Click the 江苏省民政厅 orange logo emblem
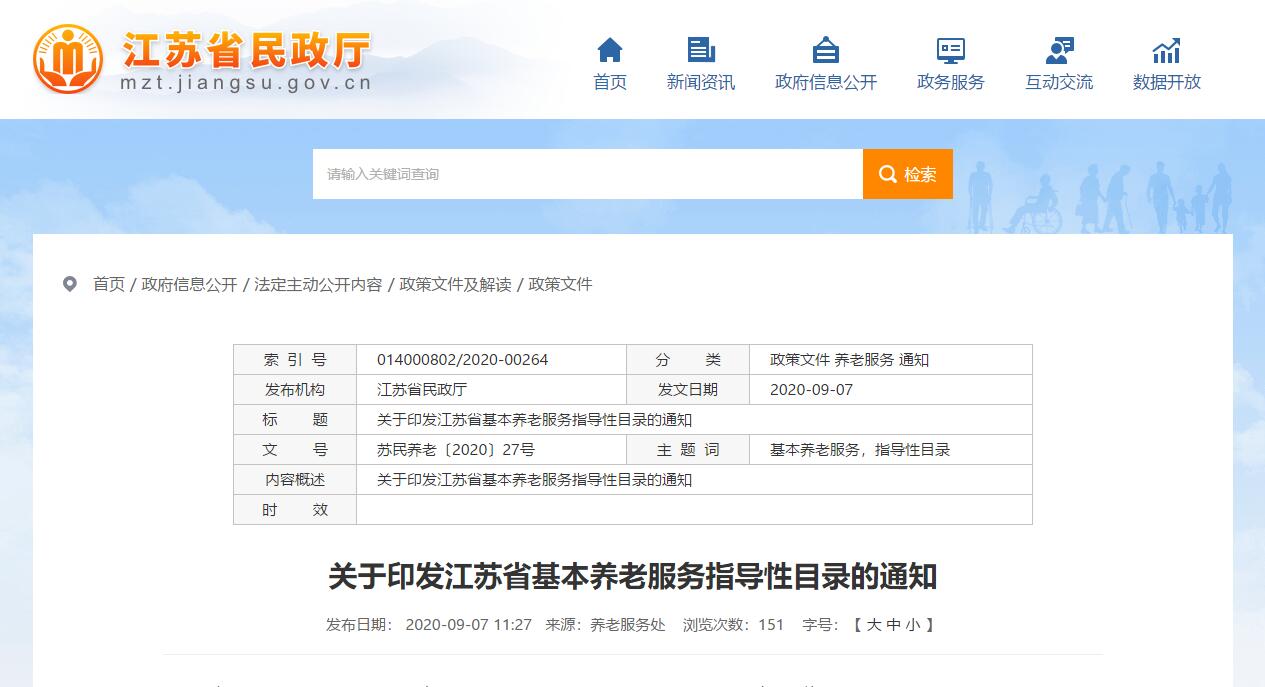Viewport: 1265px width, 687px height. pos(68,58)
